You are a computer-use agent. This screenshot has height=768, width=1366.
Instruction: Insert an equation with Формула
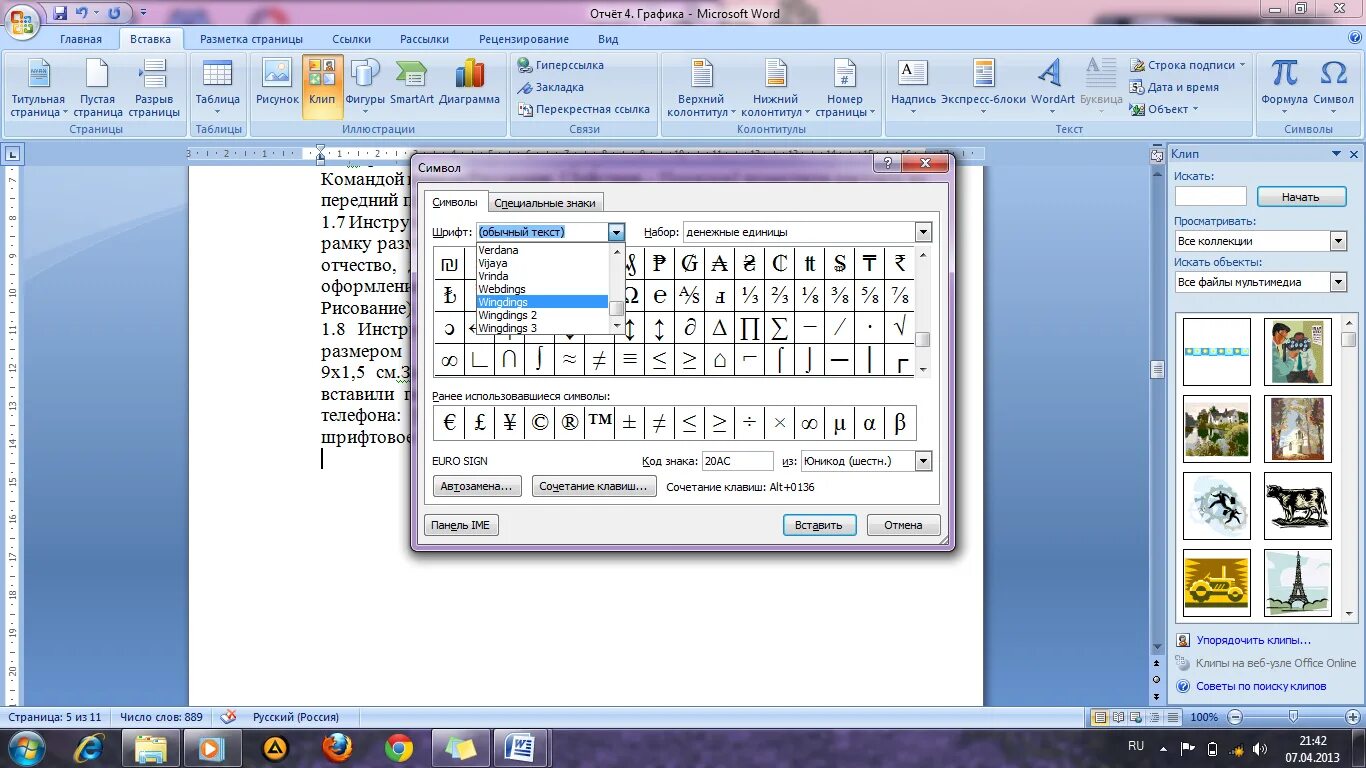coord(1284,88)
